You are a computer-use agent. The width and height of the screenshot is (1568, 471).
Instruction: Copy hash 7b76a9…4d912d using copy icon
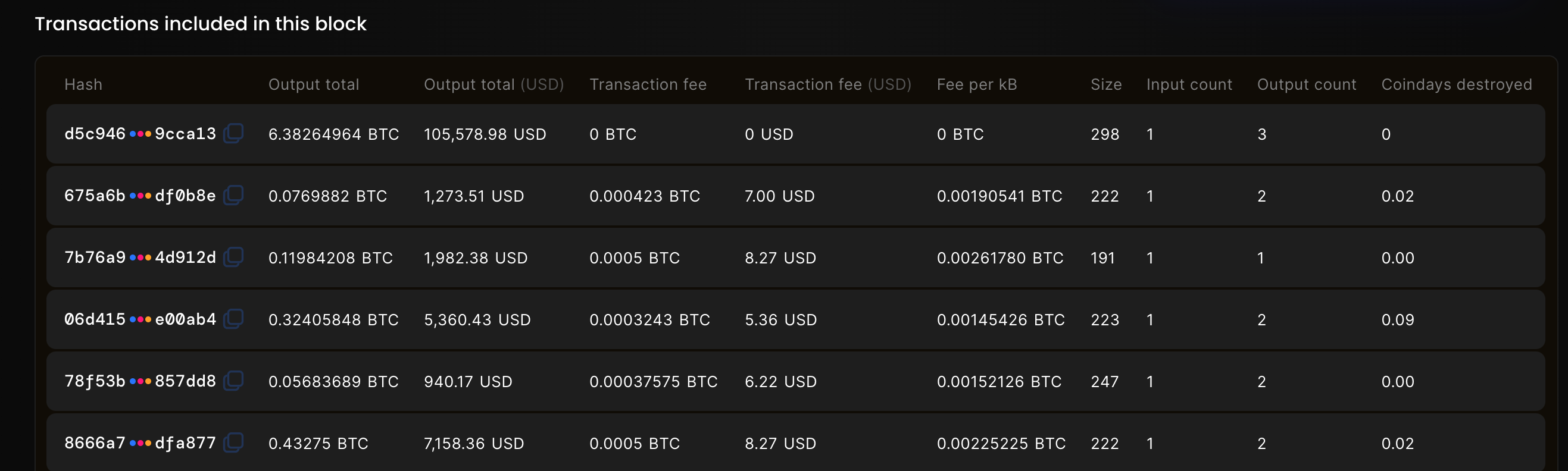point(234,257)
